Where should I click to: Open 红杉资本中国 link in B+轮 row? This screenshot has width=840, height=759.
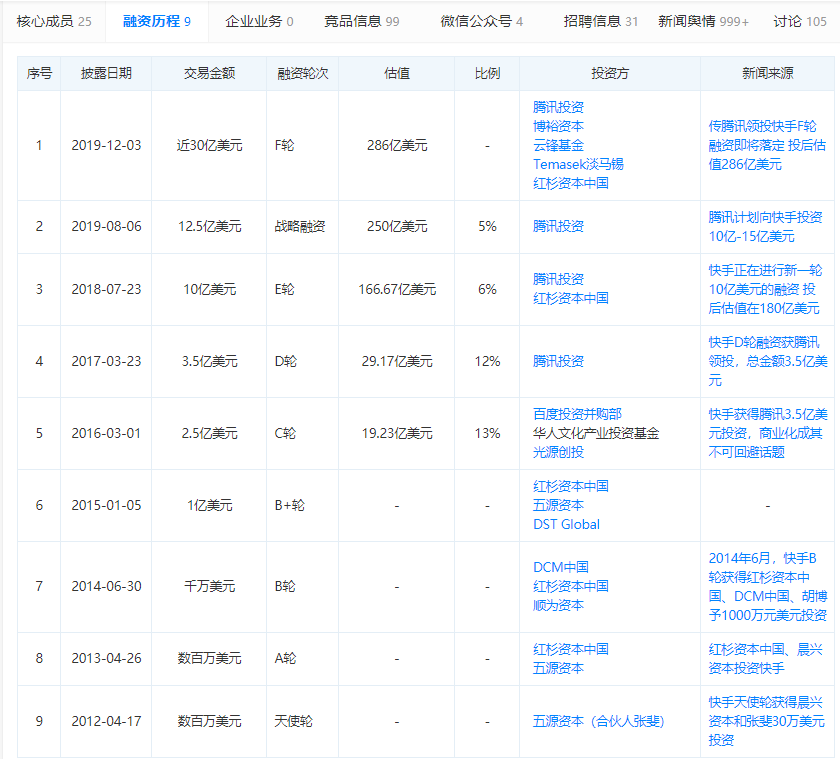point(571,486)
